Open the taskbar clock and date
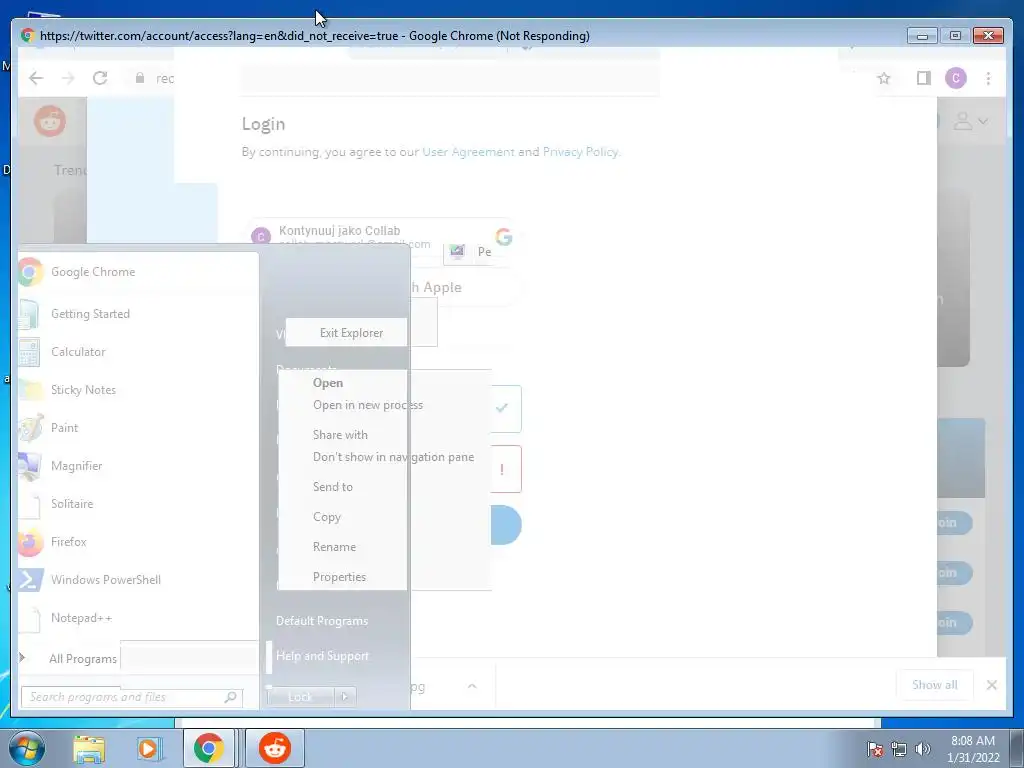 point(973,749)
